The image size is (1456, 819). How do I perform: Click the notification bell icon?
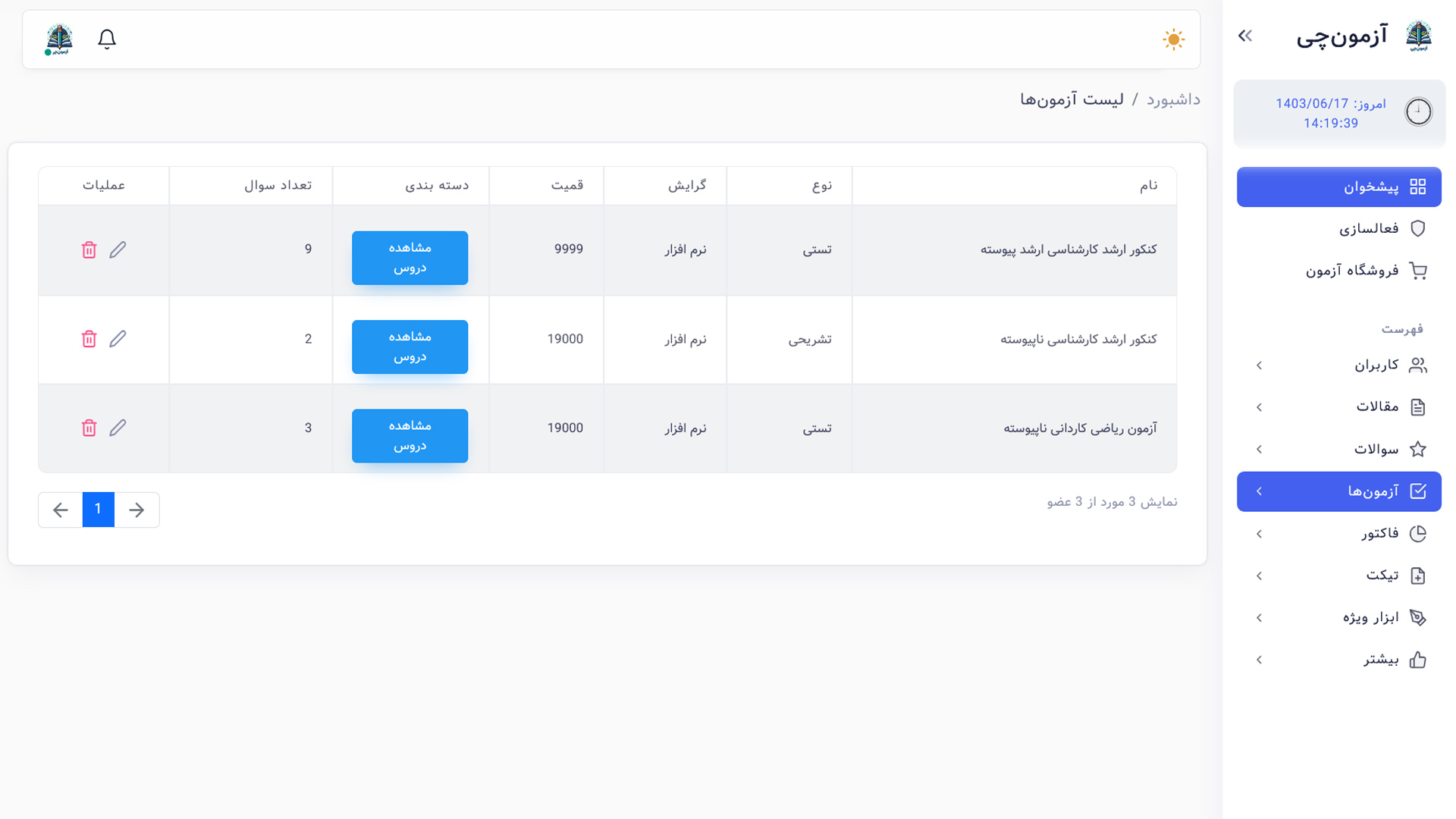107,39
